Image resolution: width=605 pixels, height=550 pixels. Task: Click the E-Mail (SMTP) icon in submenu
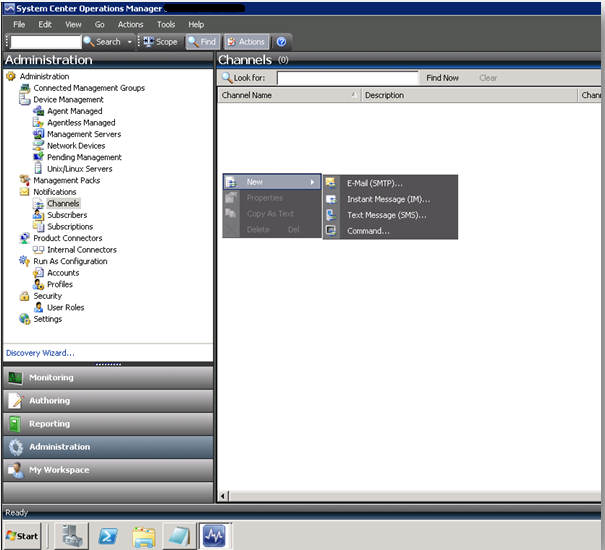[331, 183]
